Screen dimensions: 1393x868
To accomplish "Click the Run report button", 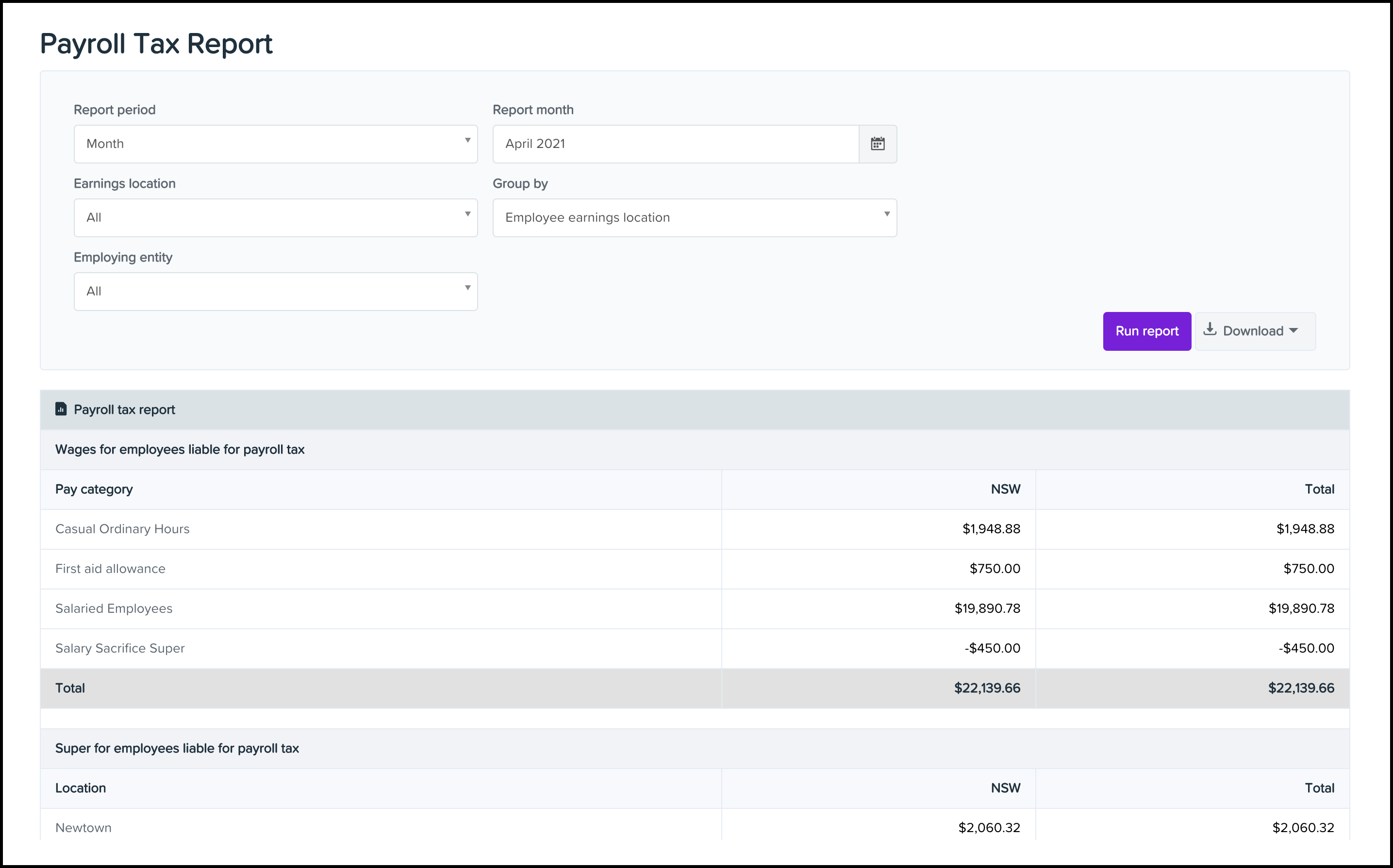I will pyautogui.click(x=1146, y=331).
